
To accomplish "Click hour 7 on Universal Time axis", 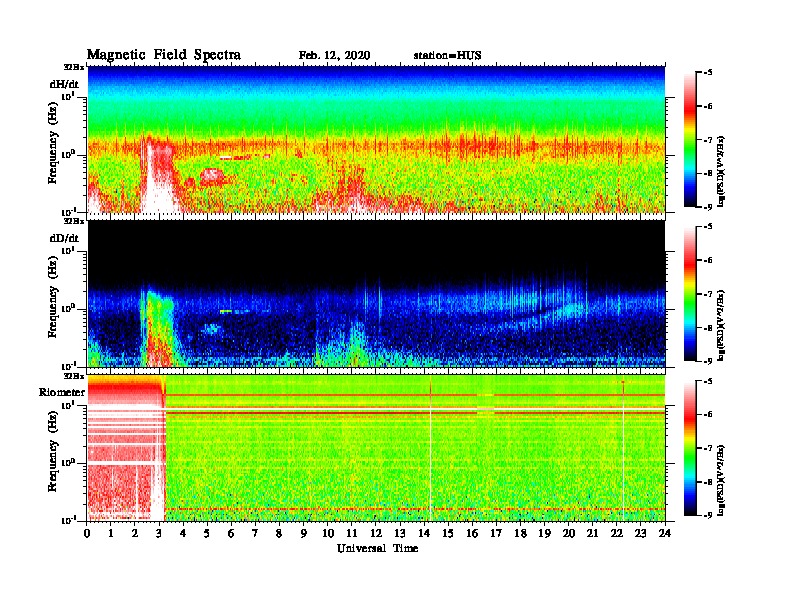I will [x=255, y=534].
